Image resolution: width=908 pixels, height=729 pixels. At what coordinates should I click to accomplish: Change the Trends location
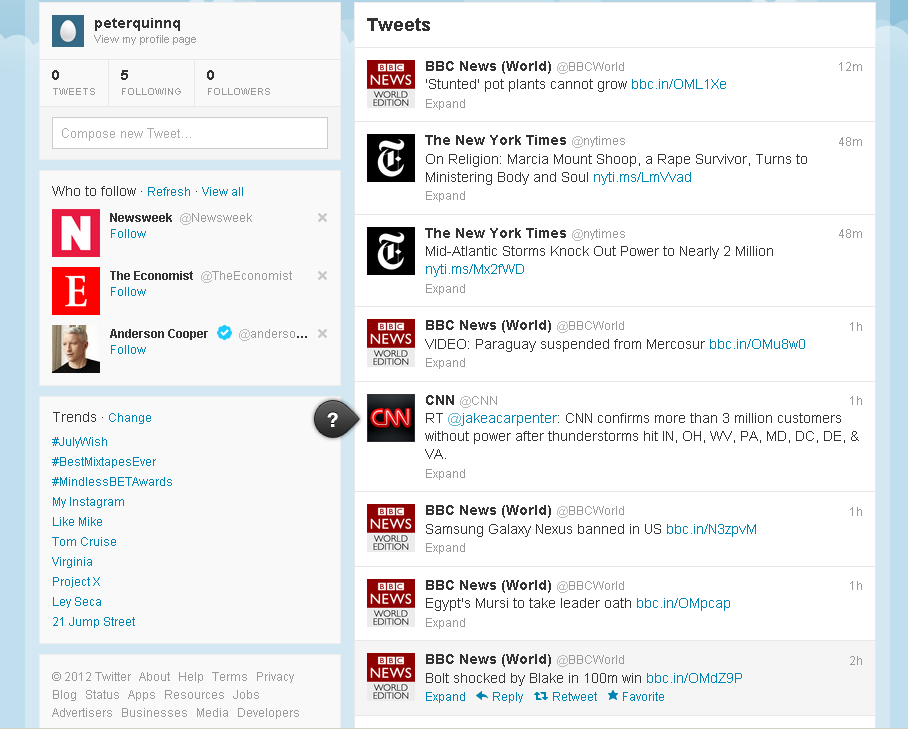130,417
